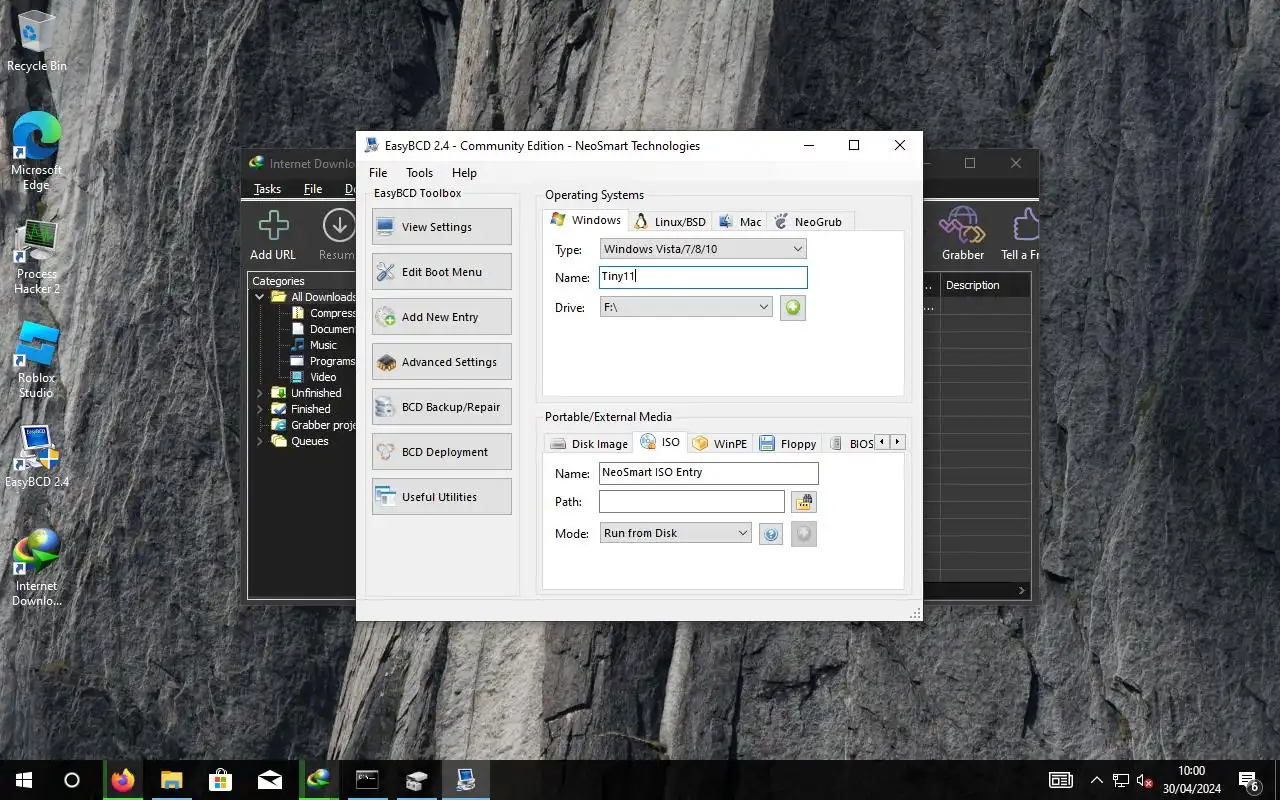Open Mail app from the taskbar
Screen dimensions: 1280x800
pos(269,780)
